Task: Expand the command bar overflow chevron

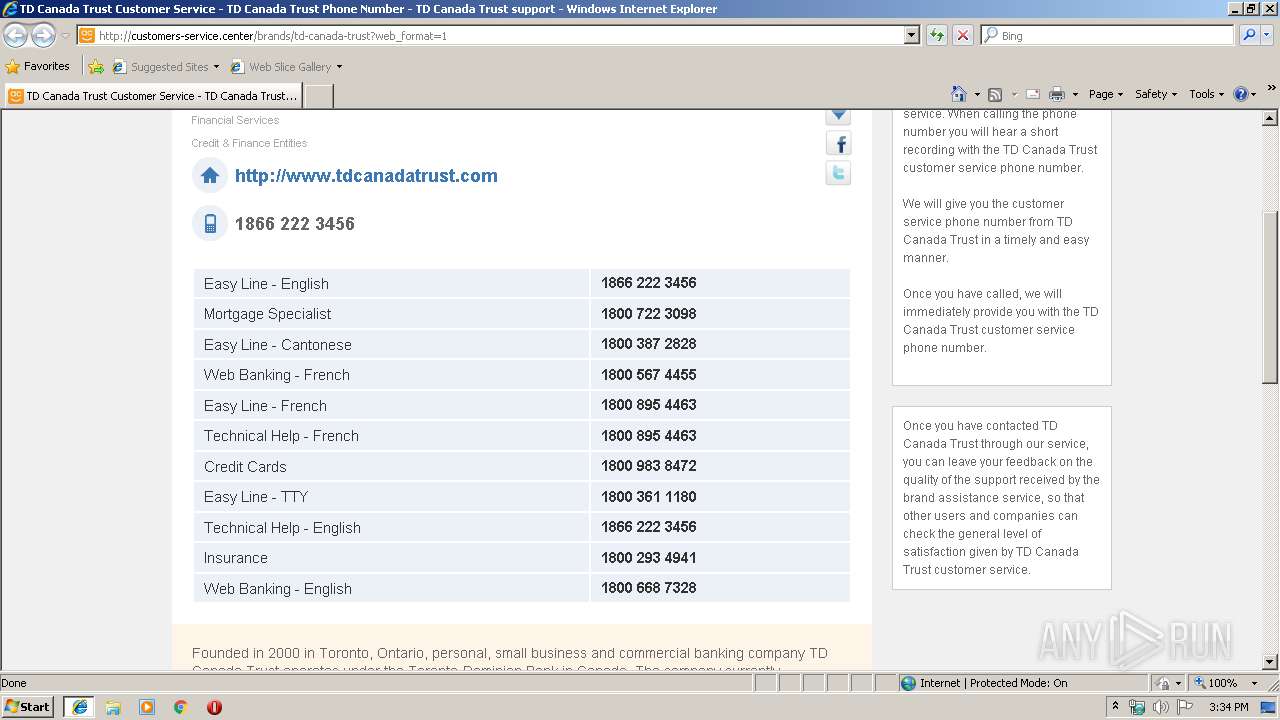Action: click(1271, 89)
